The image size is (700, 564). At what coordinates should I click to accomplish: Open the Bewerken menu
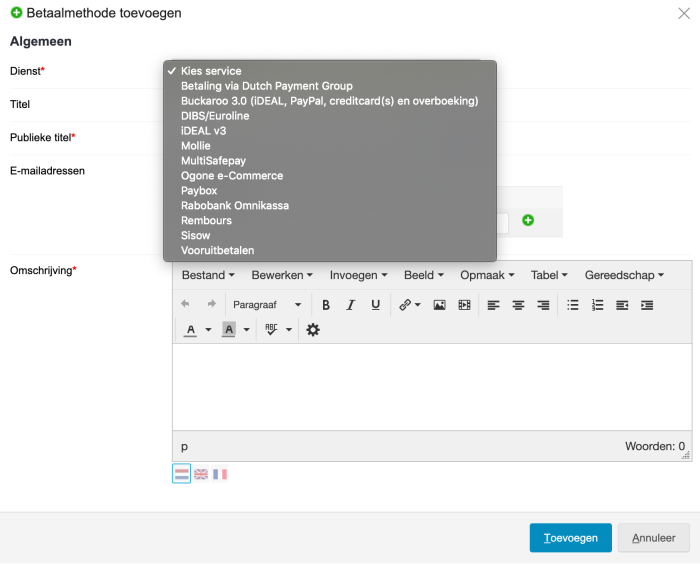click(282, 275)
